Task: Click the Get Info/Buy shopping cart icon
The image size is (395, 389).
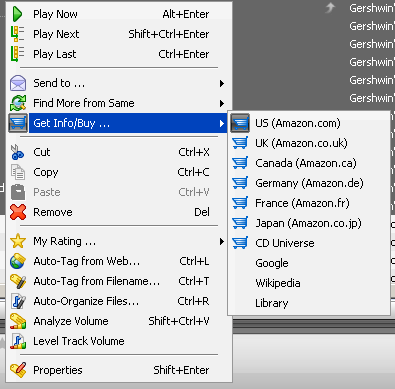Action: pos(18,123)
